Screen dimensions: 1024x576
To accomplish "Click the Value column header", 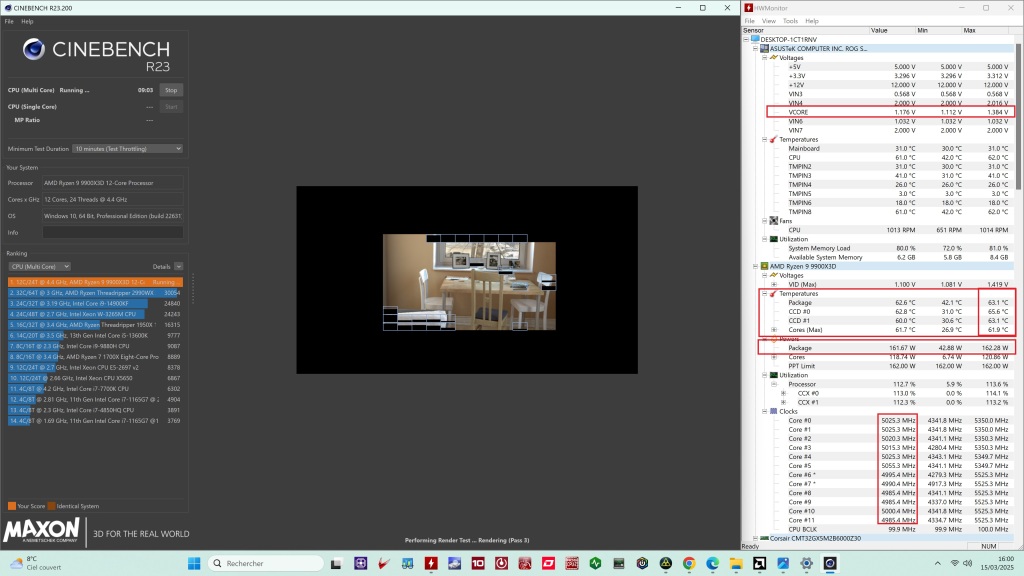I will (893, 30).
